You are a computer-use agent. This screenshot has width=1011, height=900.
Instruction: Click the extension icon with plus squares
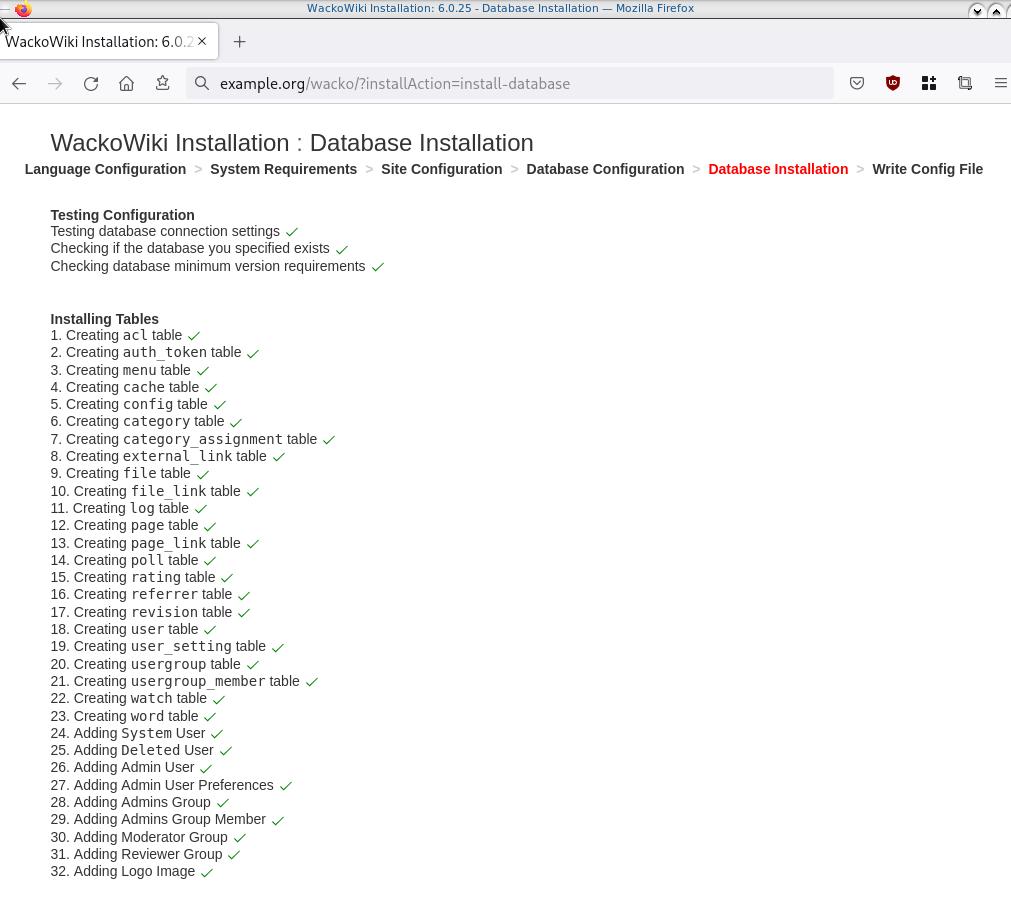929,84
